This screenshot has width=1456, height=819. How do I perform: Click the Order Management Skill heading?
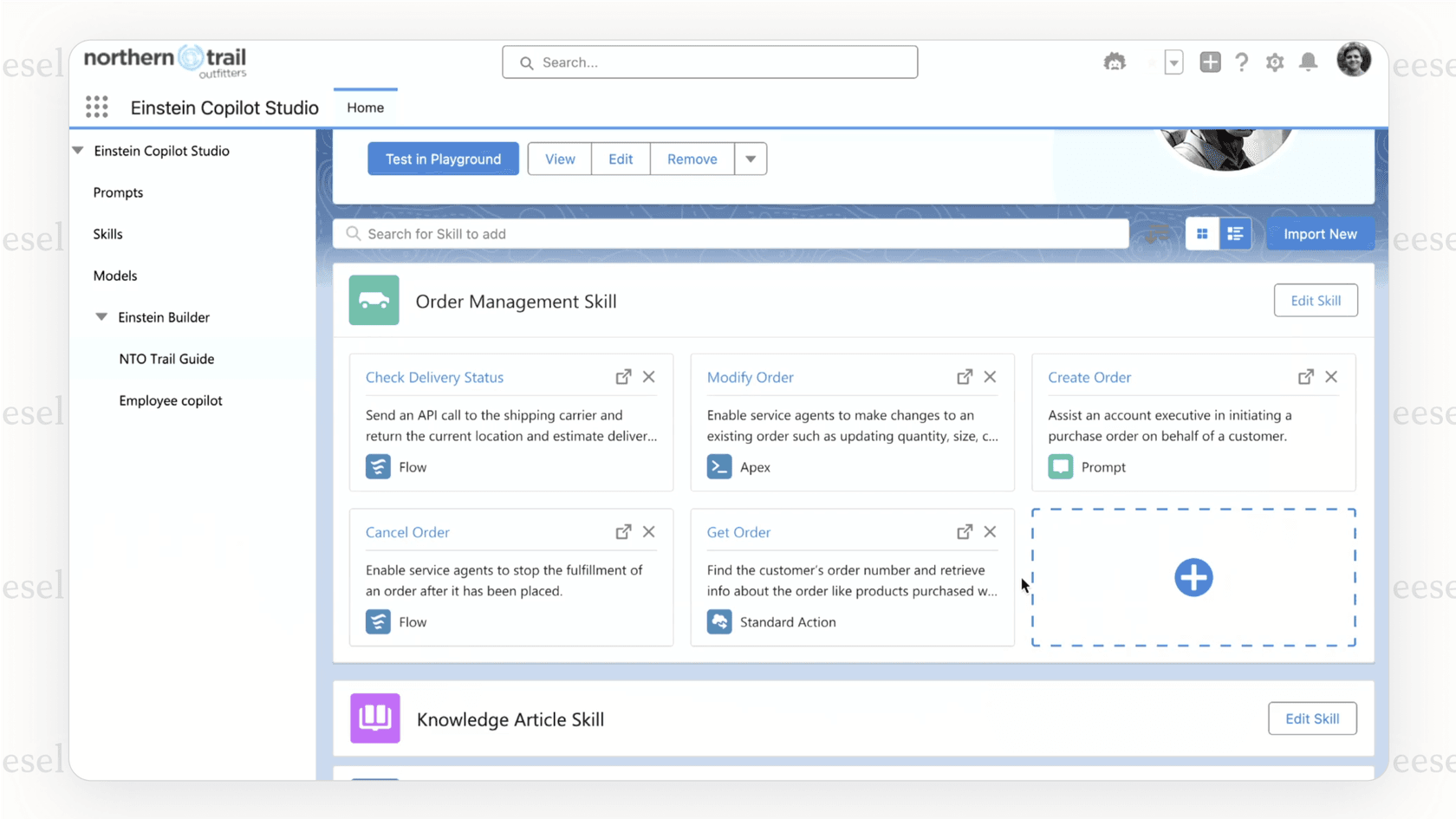point(516,302)
